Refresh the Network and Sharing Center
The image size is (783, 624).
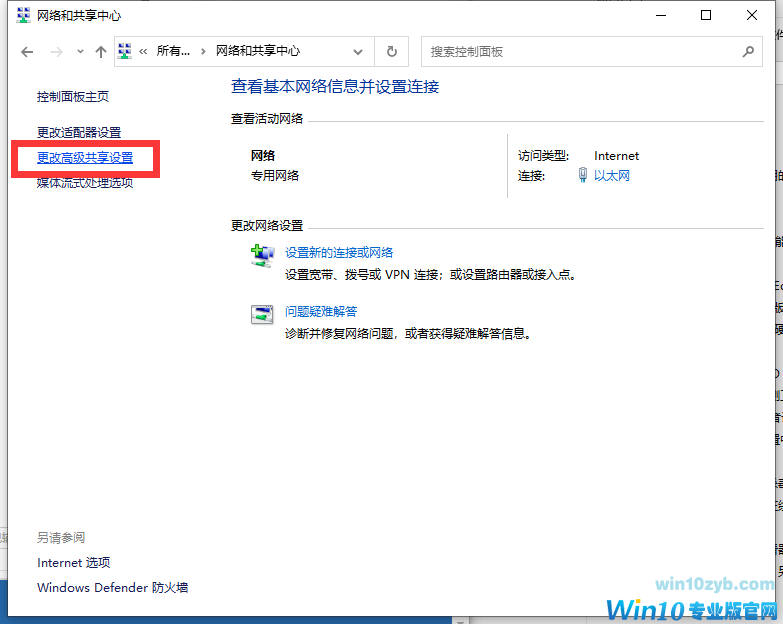392,51
